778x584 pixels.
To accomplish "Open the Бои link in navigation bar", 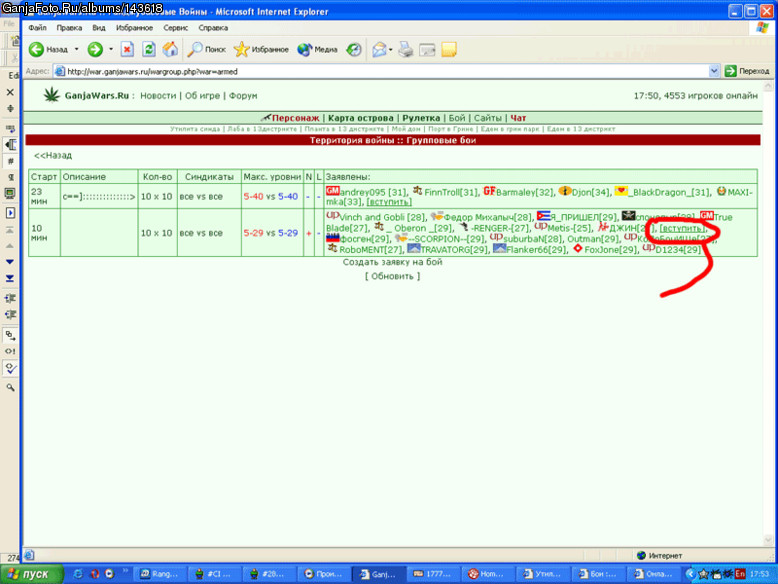I will pyautogui.click(x=456, y=118).
